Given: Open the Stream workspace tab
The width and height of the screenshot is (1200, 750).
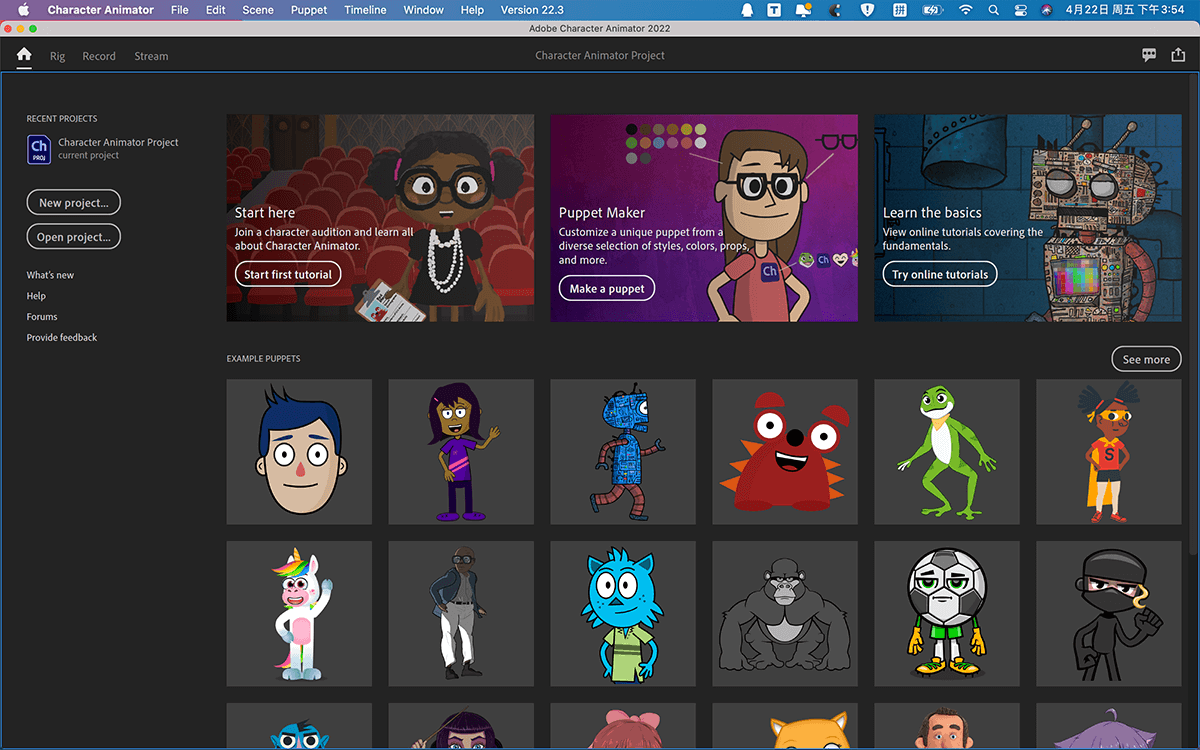Looking at the screenshot, I should tap(151, 56).
